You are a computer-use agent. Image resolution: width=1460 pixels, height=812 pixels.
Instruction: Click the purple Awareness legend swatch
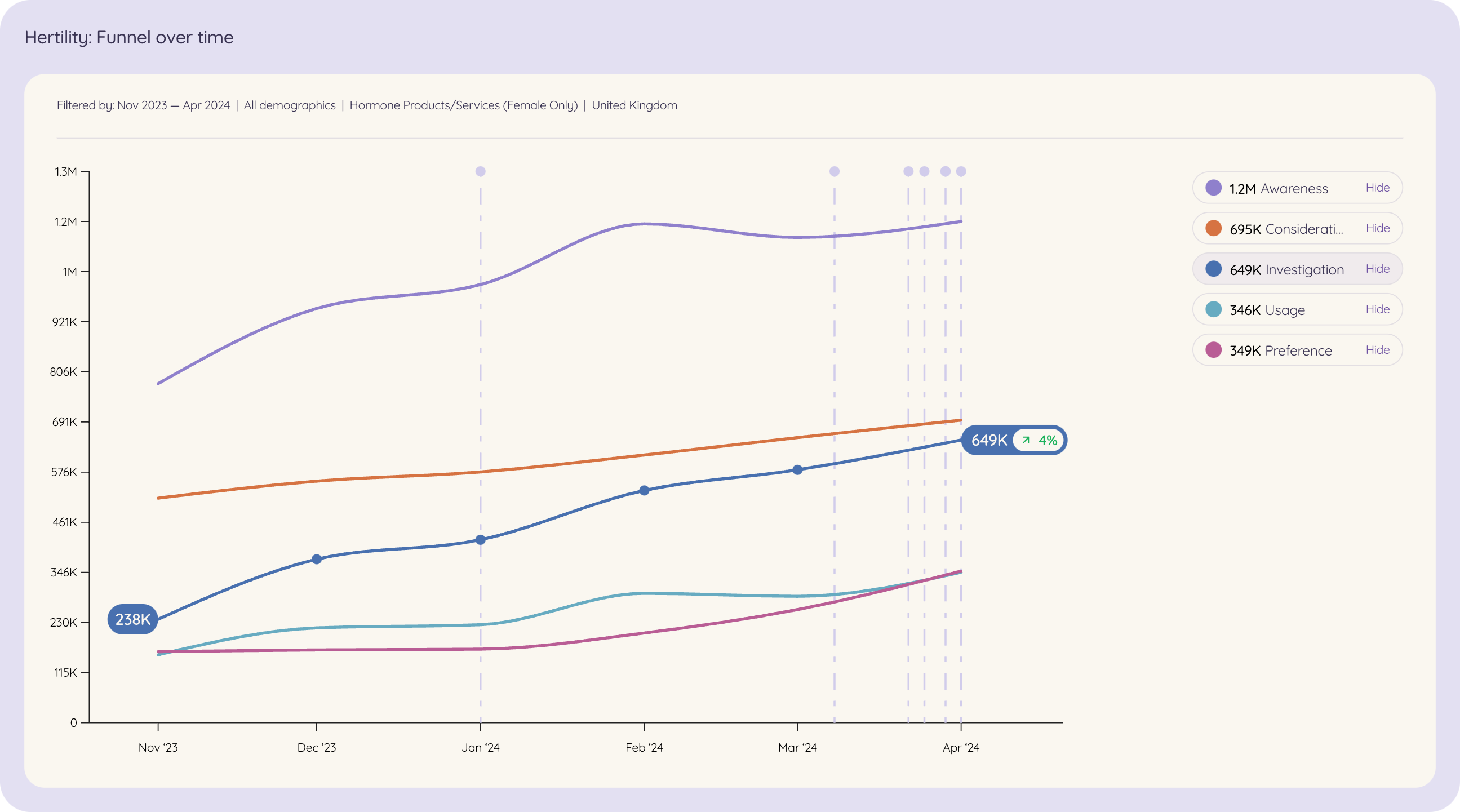1213,188
